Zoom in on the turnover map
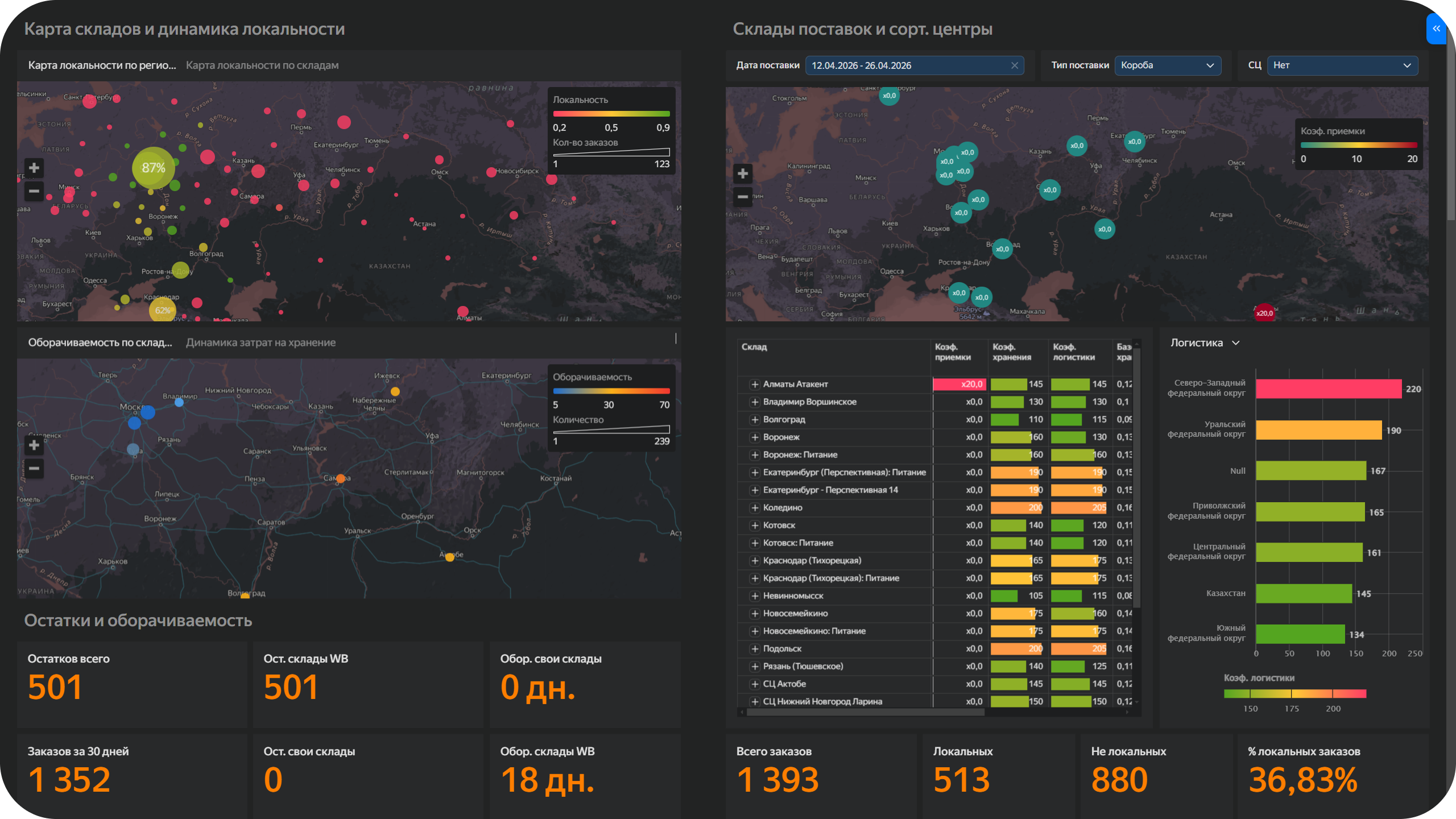The width and height of the screenshot is (1456, 819). (34, 445)
